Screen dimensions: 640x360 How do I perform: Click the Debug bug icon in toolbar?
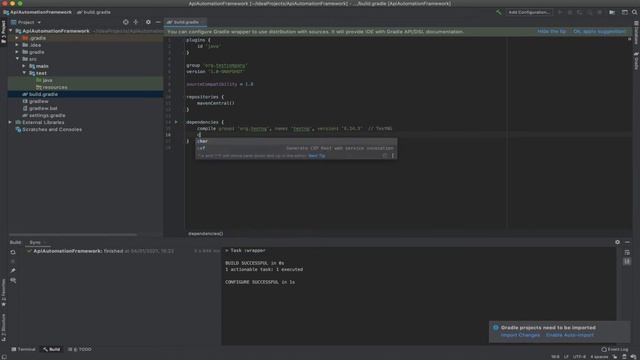570,12
